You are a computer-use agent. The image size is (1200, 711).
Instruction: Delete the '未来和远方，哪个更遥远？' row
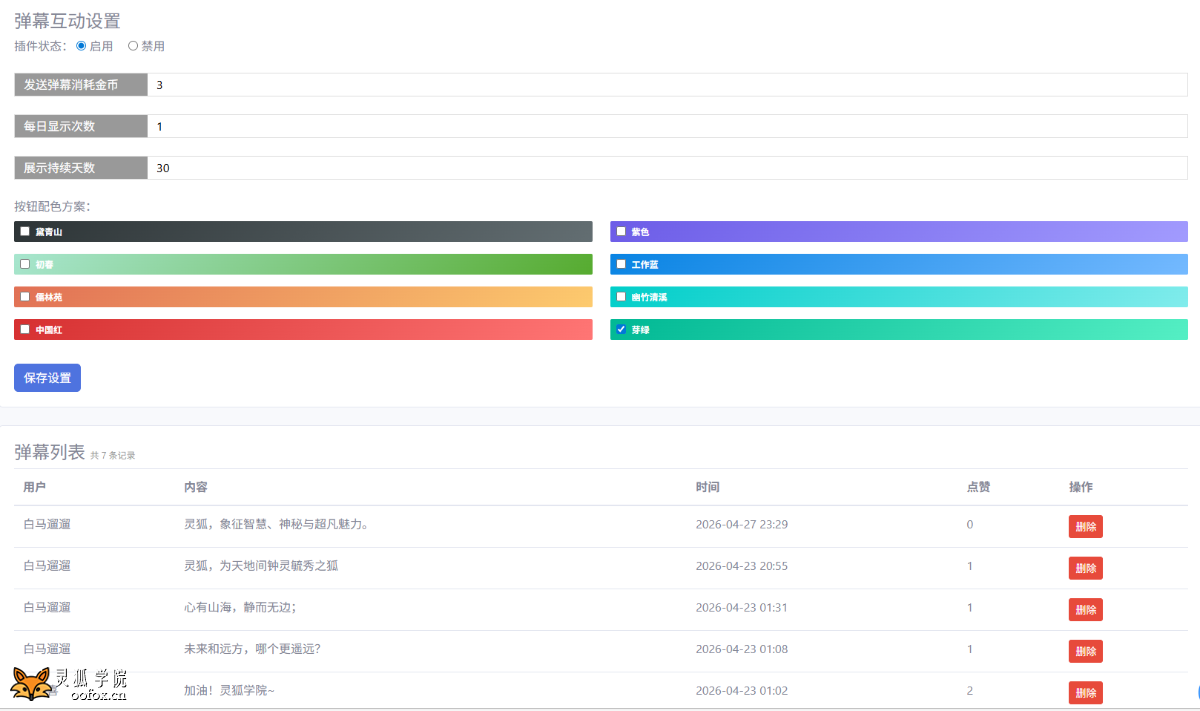pos(1085,651)
